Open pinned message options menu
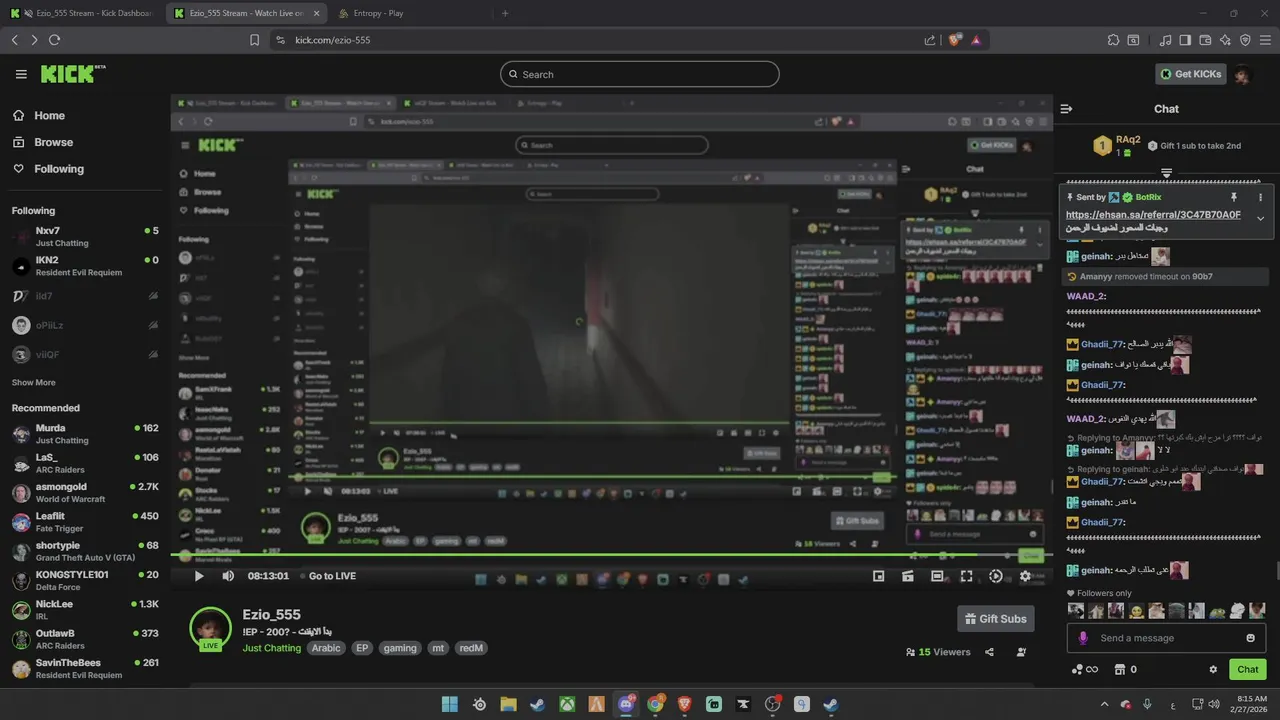This screenshot has height=720, width=1280. 1260,197
